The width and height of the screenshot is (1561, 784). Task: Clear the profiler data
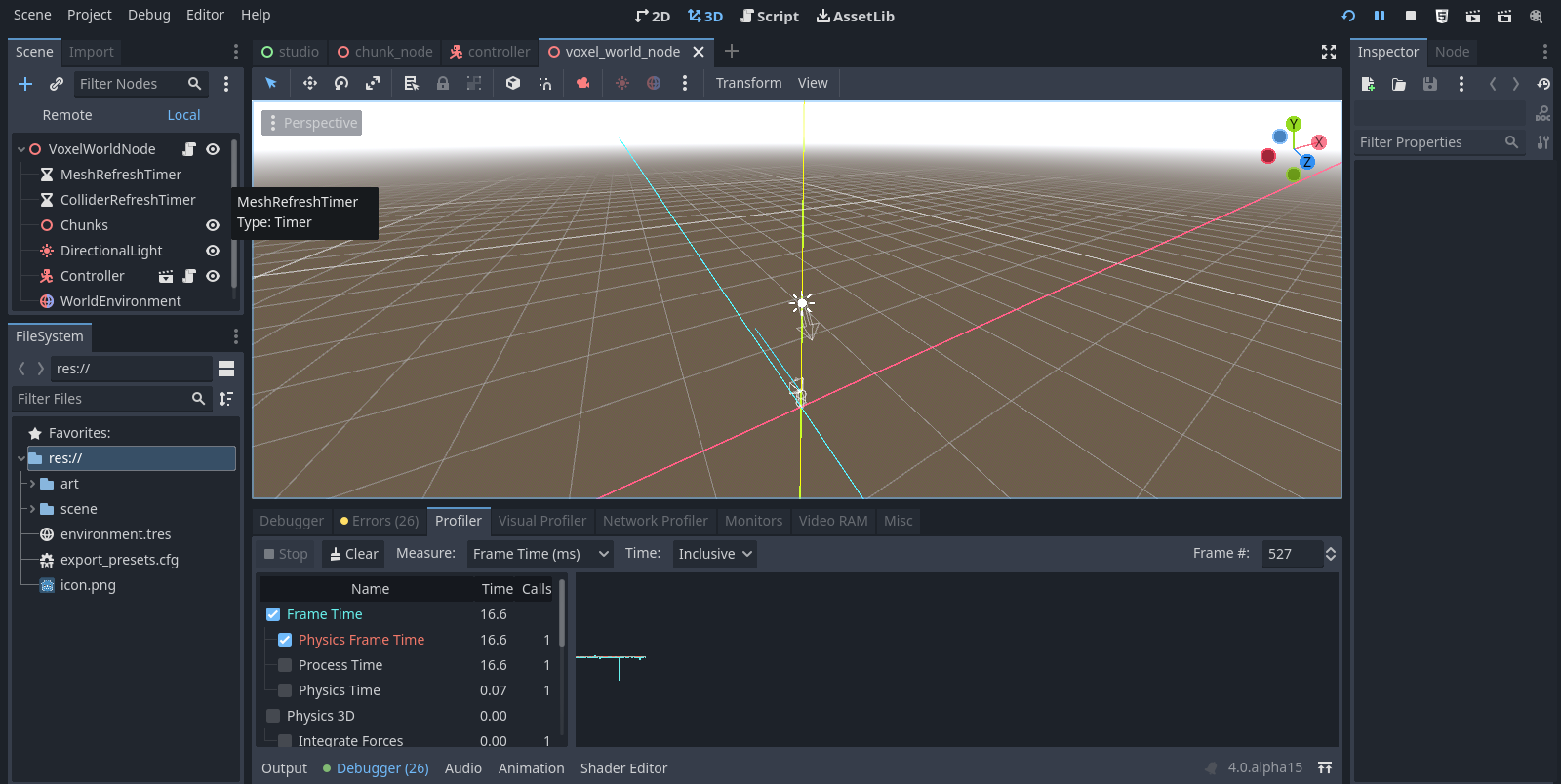pyautogui.click(x=353, y=554)
